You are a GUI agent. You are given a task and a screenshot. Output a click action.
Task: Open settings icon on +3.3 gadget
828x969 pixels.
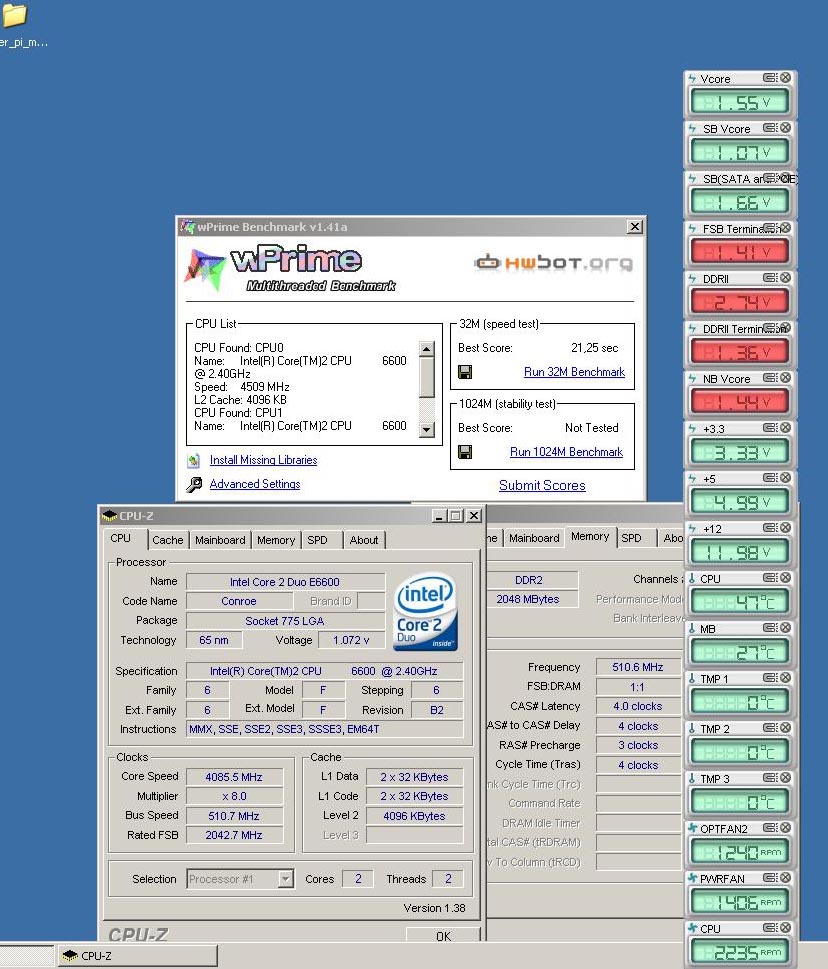[x=770, y=428]
